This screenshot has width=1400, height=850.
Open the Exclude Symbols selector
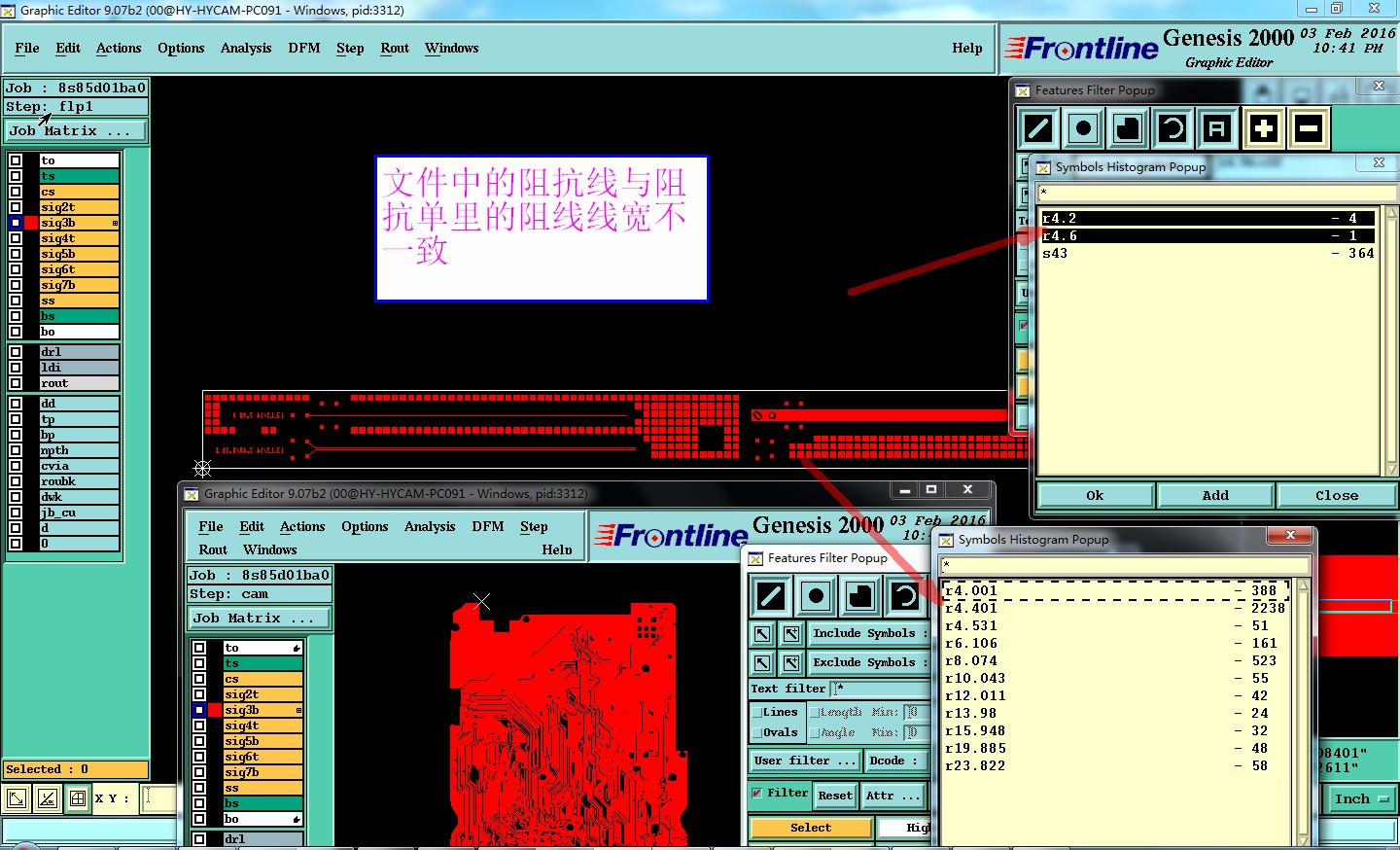[x=870, y=662]
